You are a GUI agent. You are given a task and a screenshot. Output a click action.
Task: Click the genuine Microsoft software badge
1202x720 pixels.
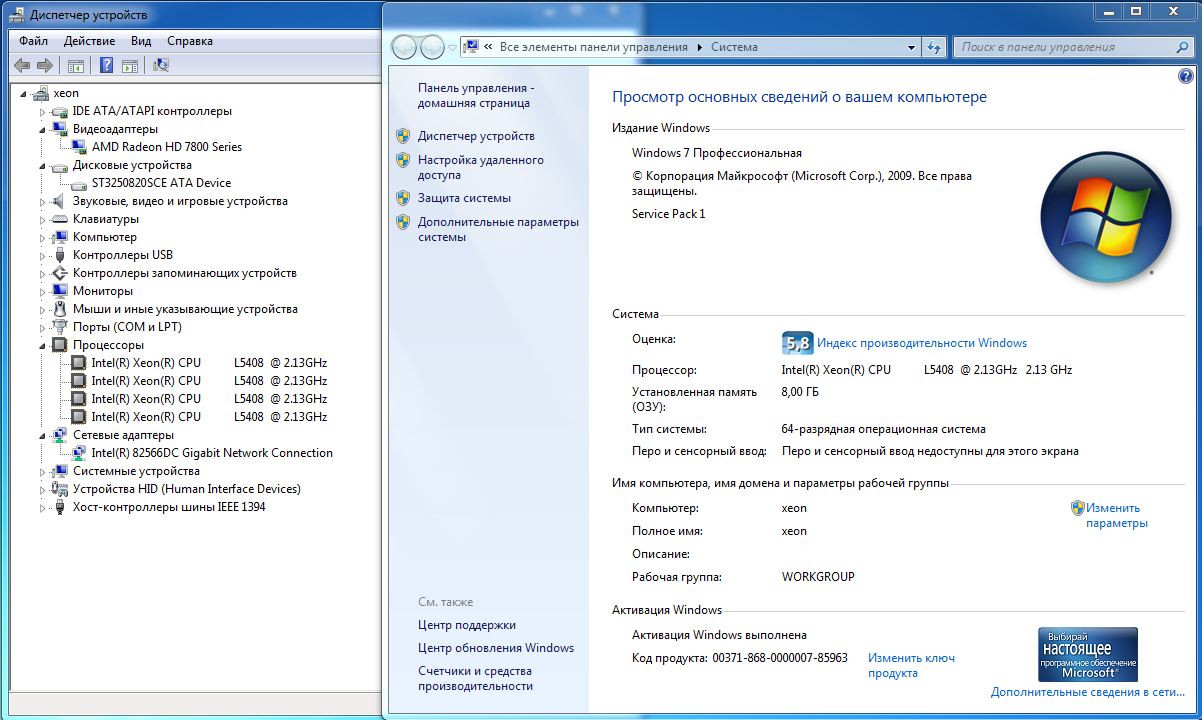click(1088, 654)
